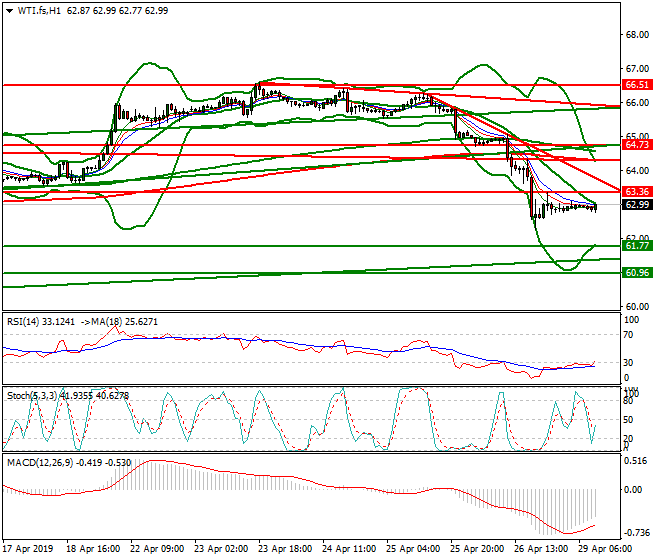Image resolution: width=660 pixels, height=560 pixels.
Task: Click the 22 Apr 09:00 time label
Action: click(x=157, y=549)
